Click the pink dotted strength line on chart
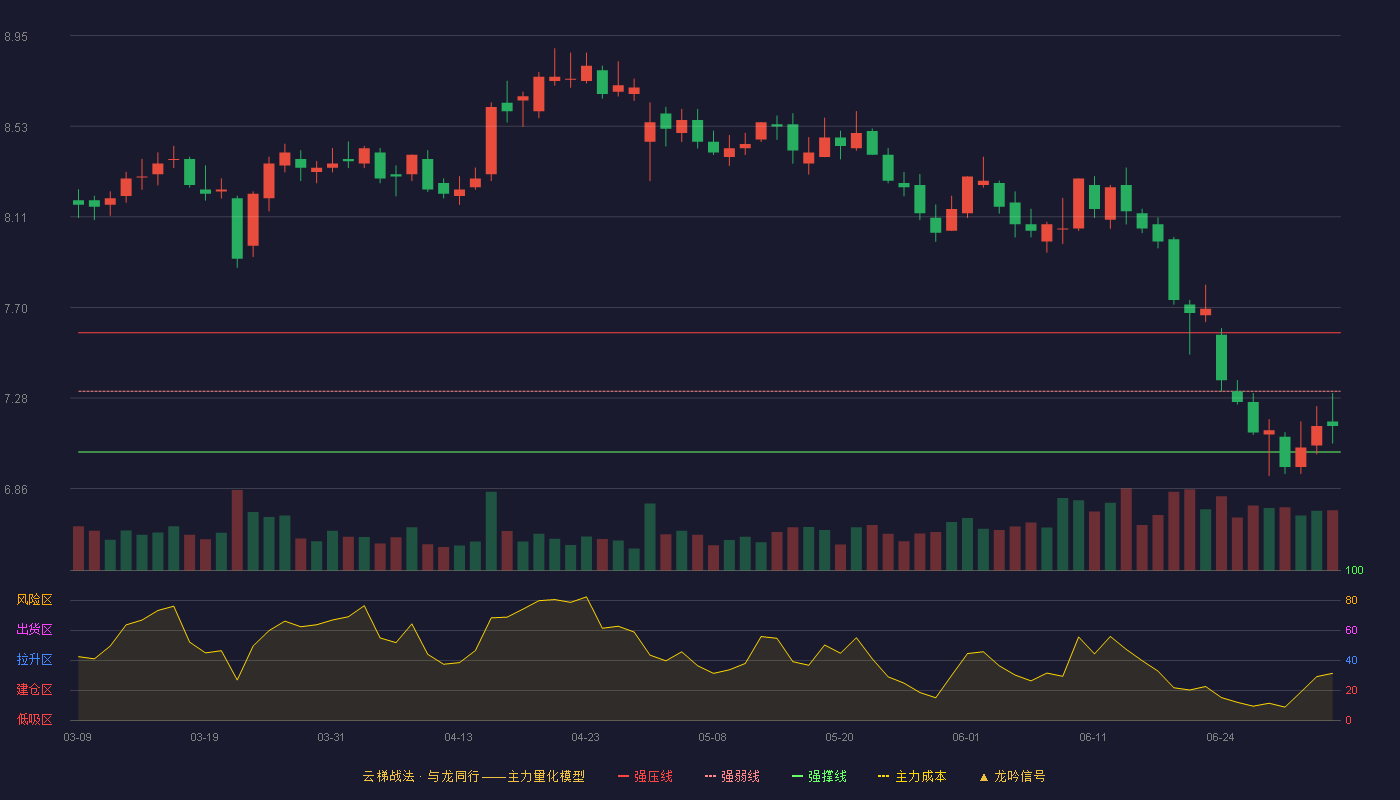Viewport: 1400px width, 800px height. [x=709, y=391]
